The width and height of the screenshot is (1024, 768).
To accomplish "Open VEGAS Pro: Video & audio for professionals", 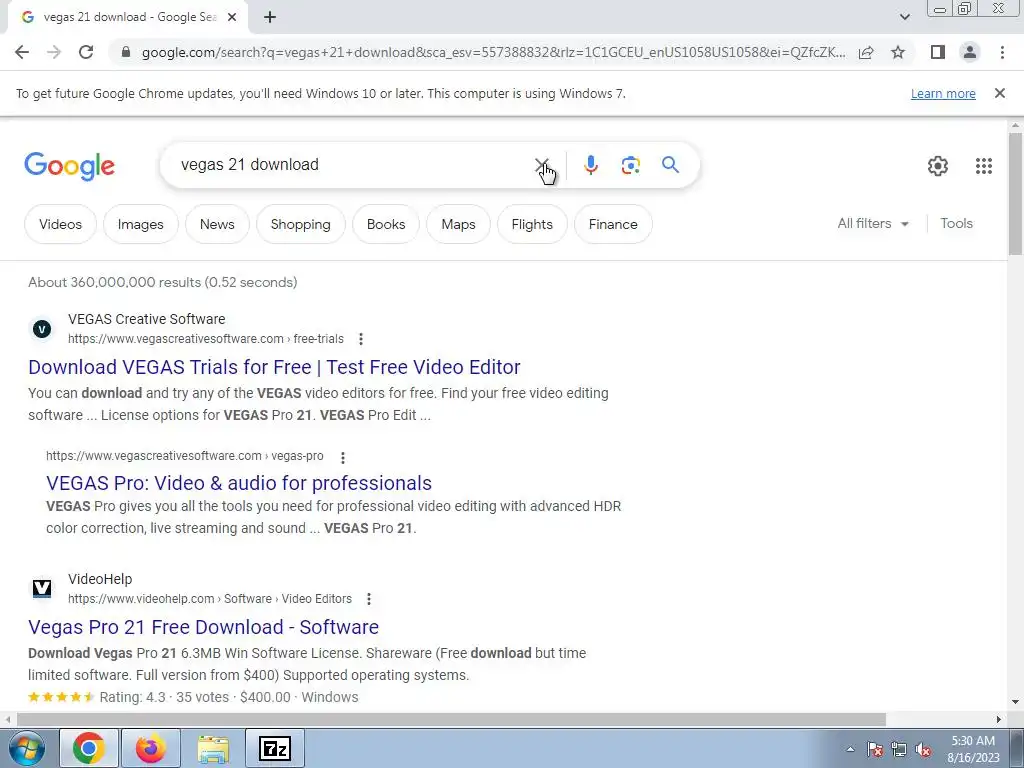I will tap(239, 483).
